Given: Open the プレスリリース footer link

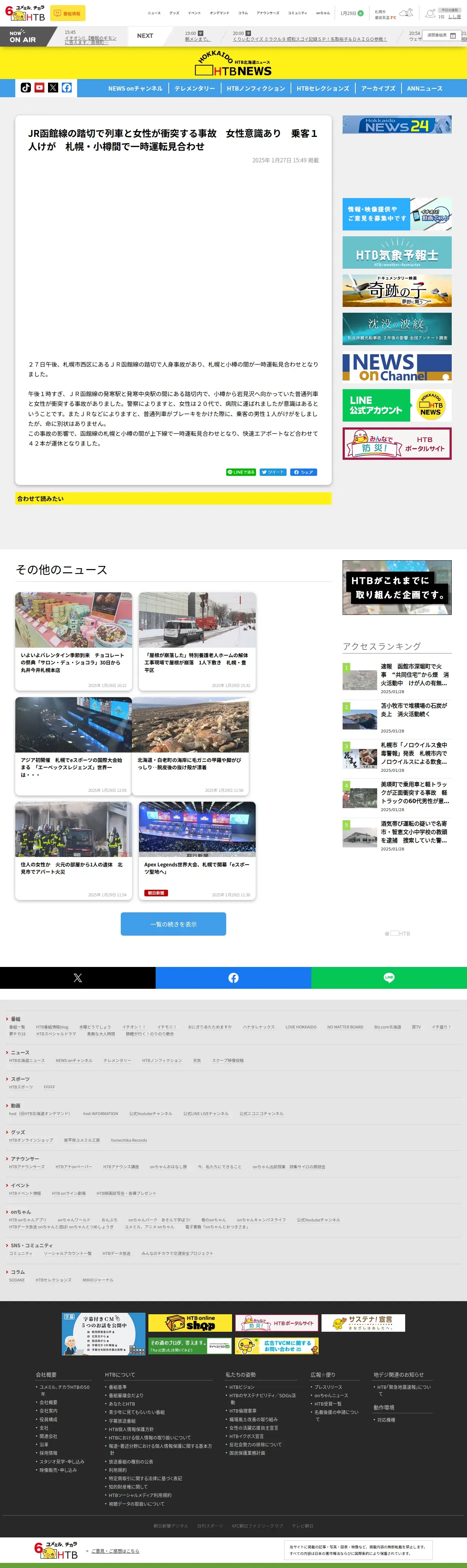Looking at the screenshot, I should pos(328,1387).
